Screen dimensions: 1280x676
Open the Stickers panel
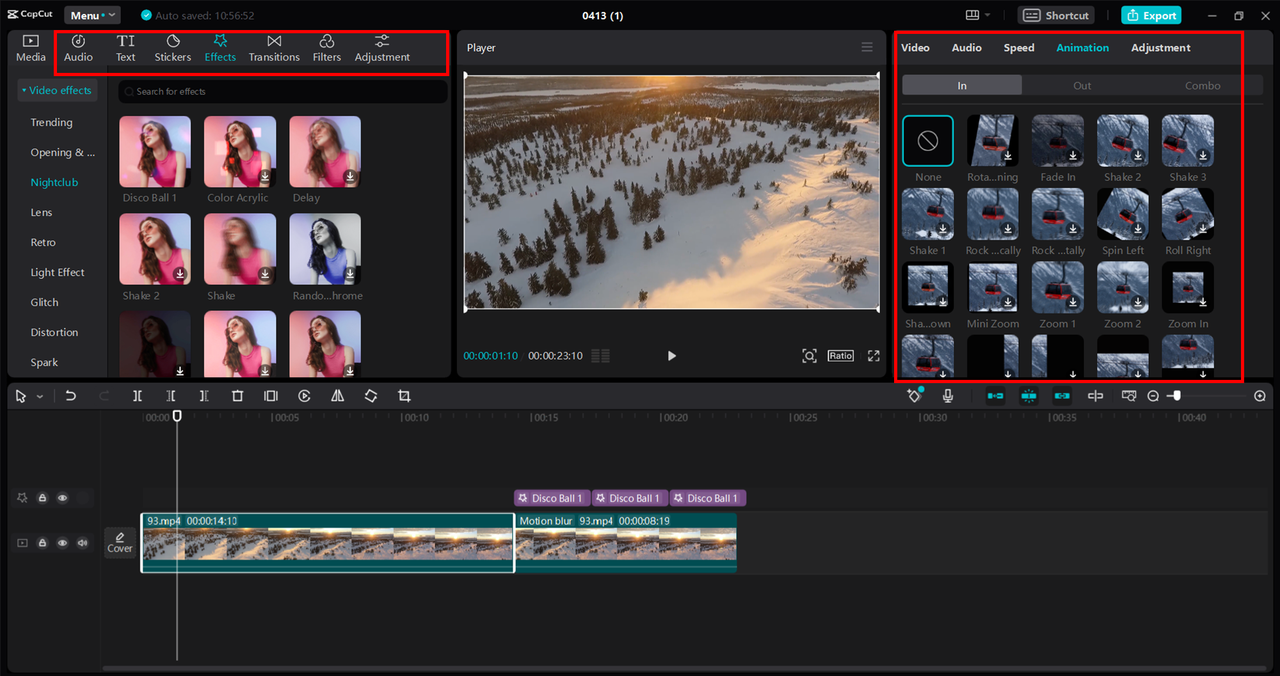click(x=172, y=48)
